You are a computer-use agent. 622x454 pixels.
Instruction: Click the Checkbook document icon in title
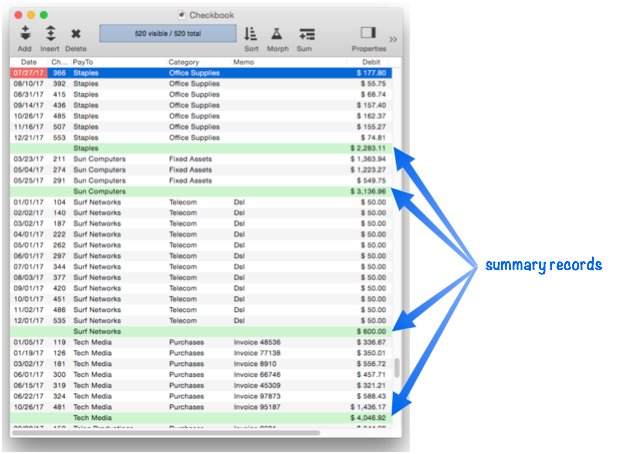pyautogui.click(x=182, y=15)
